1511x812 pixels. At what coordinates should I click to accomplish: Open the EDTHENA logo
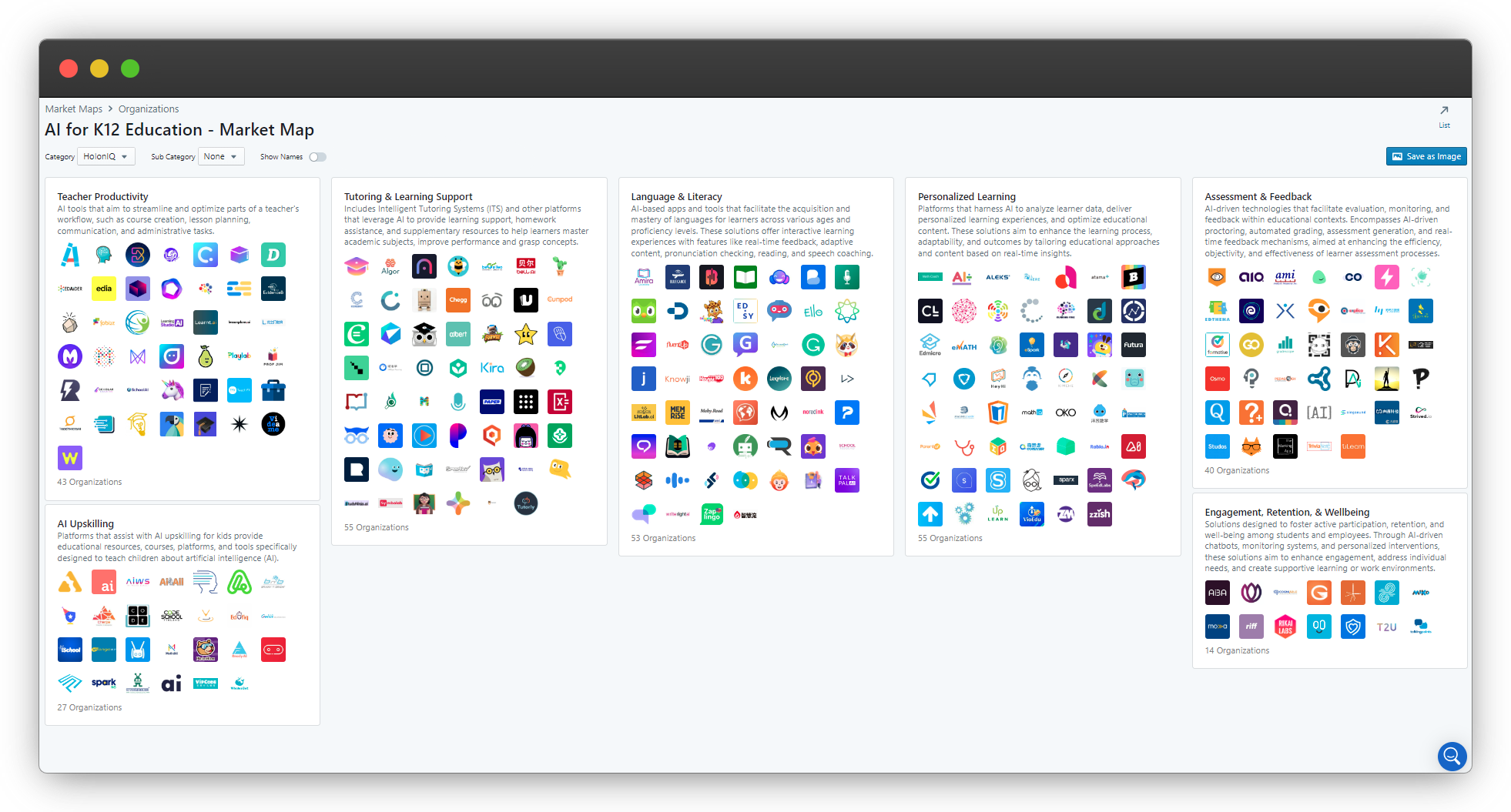click(1218, 311)
